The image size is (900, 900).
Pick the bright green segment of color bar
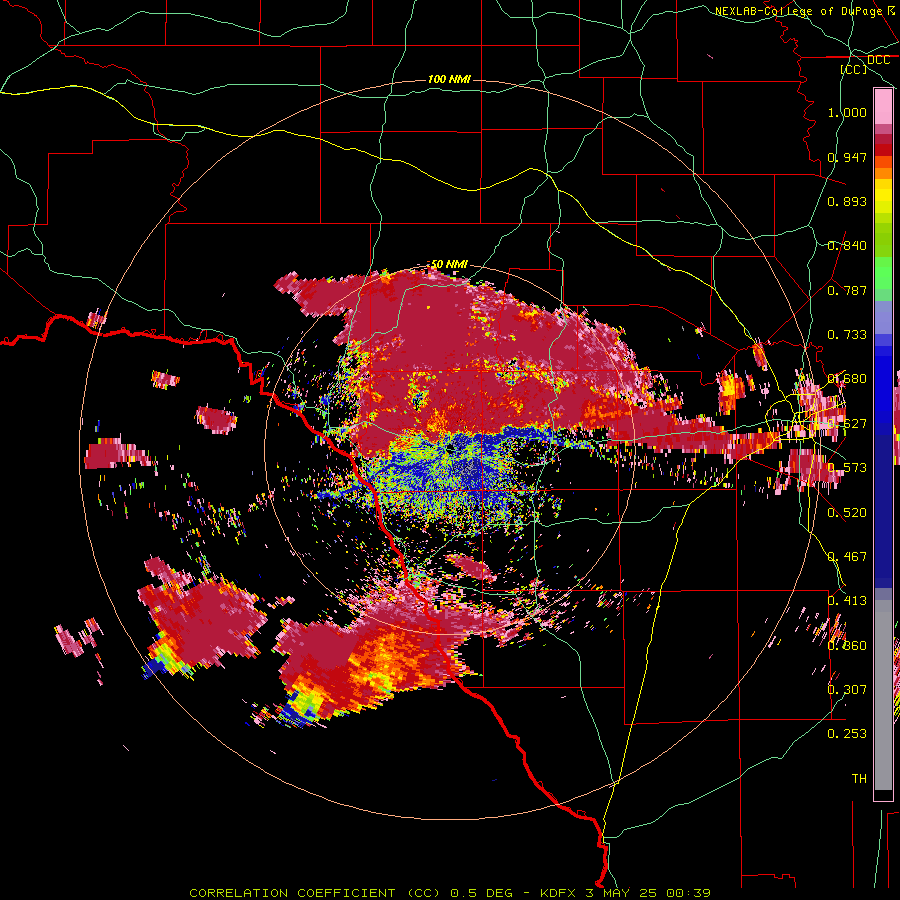click(883, 274)
